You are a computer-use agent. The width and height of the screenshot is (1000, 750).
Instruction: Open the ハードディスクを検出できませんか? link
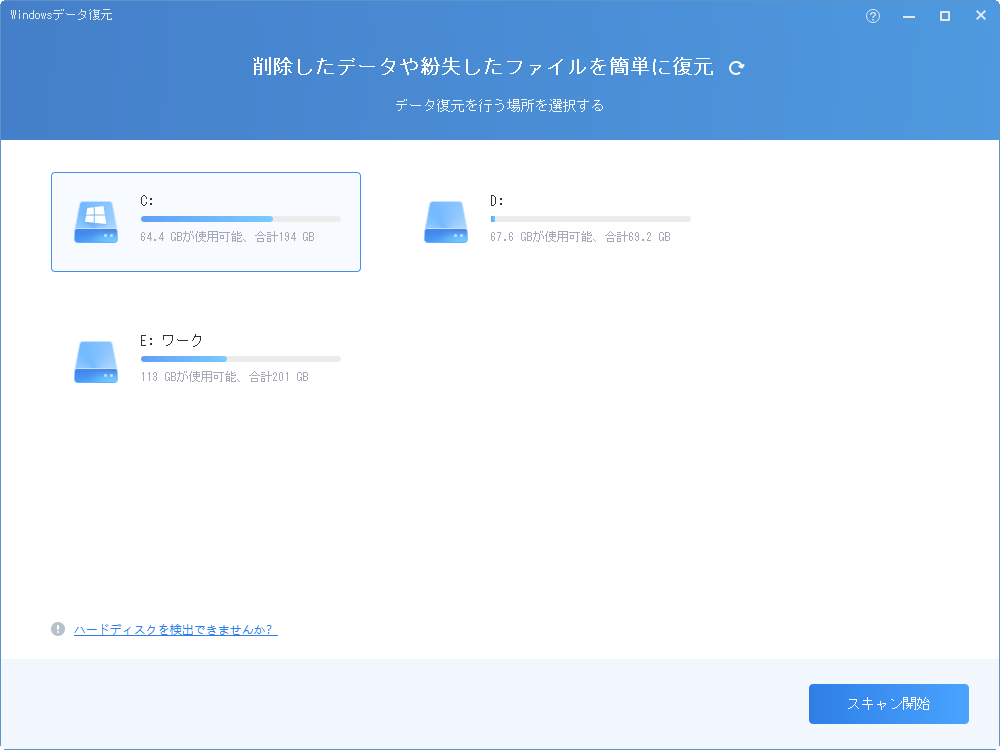pyautogui.click(x=175, y=630)
